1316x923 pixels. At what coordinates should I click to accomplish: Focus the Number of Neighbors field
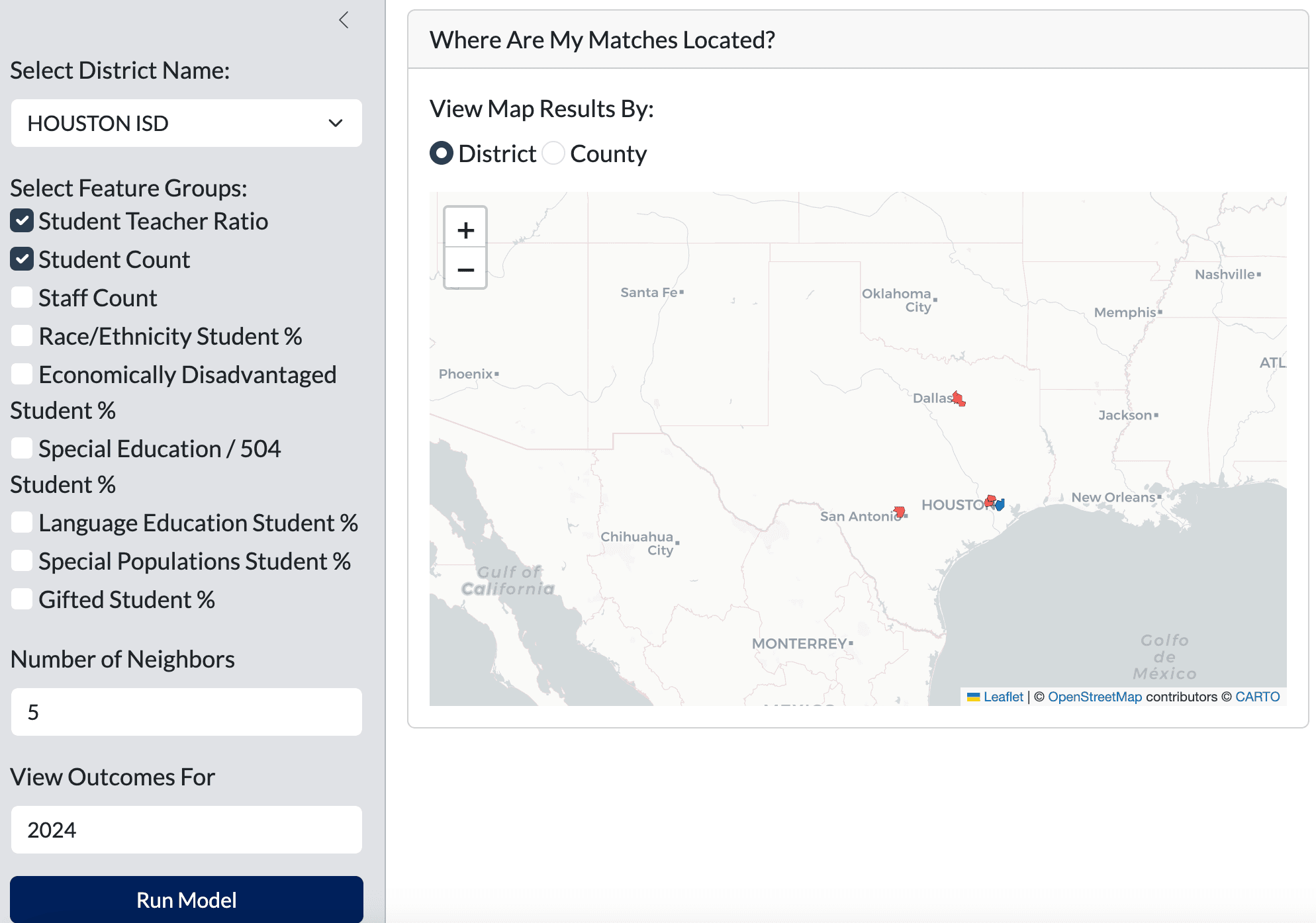[187, 712]
